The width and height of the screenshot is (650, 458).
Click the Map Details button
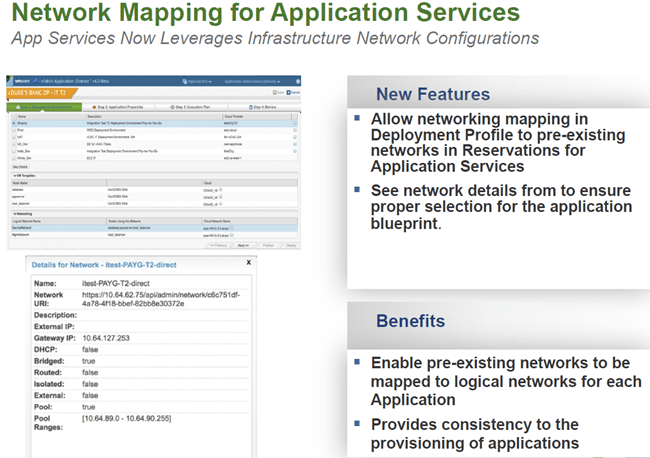(20, 165)
